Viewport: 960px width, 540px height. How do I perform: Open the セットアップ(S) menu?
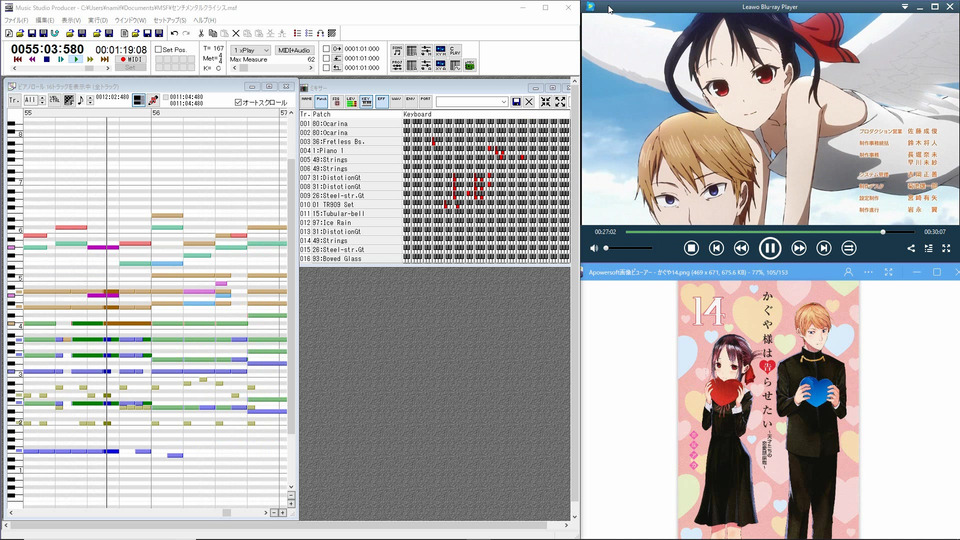click(169, 20)
